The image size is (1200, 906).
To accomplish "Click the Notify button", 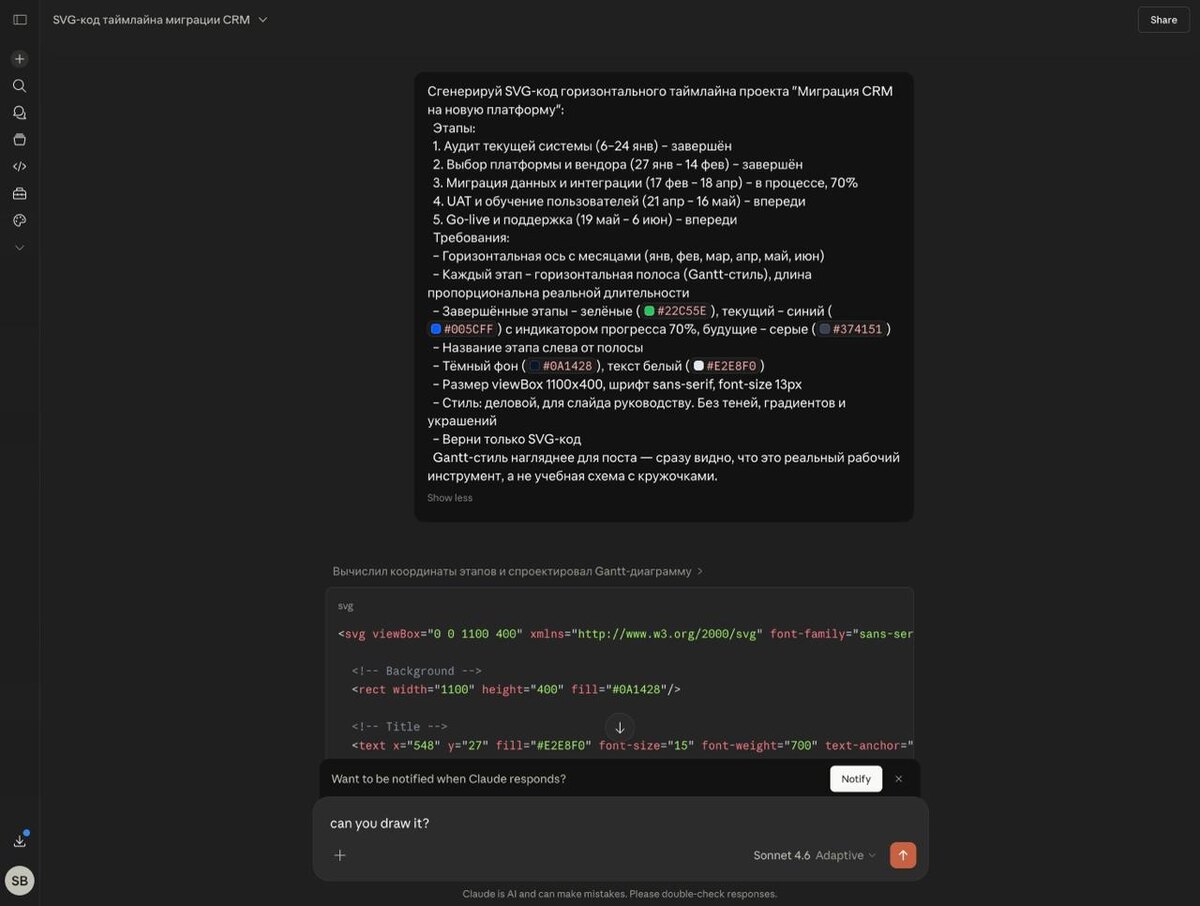I will point(856,779).
